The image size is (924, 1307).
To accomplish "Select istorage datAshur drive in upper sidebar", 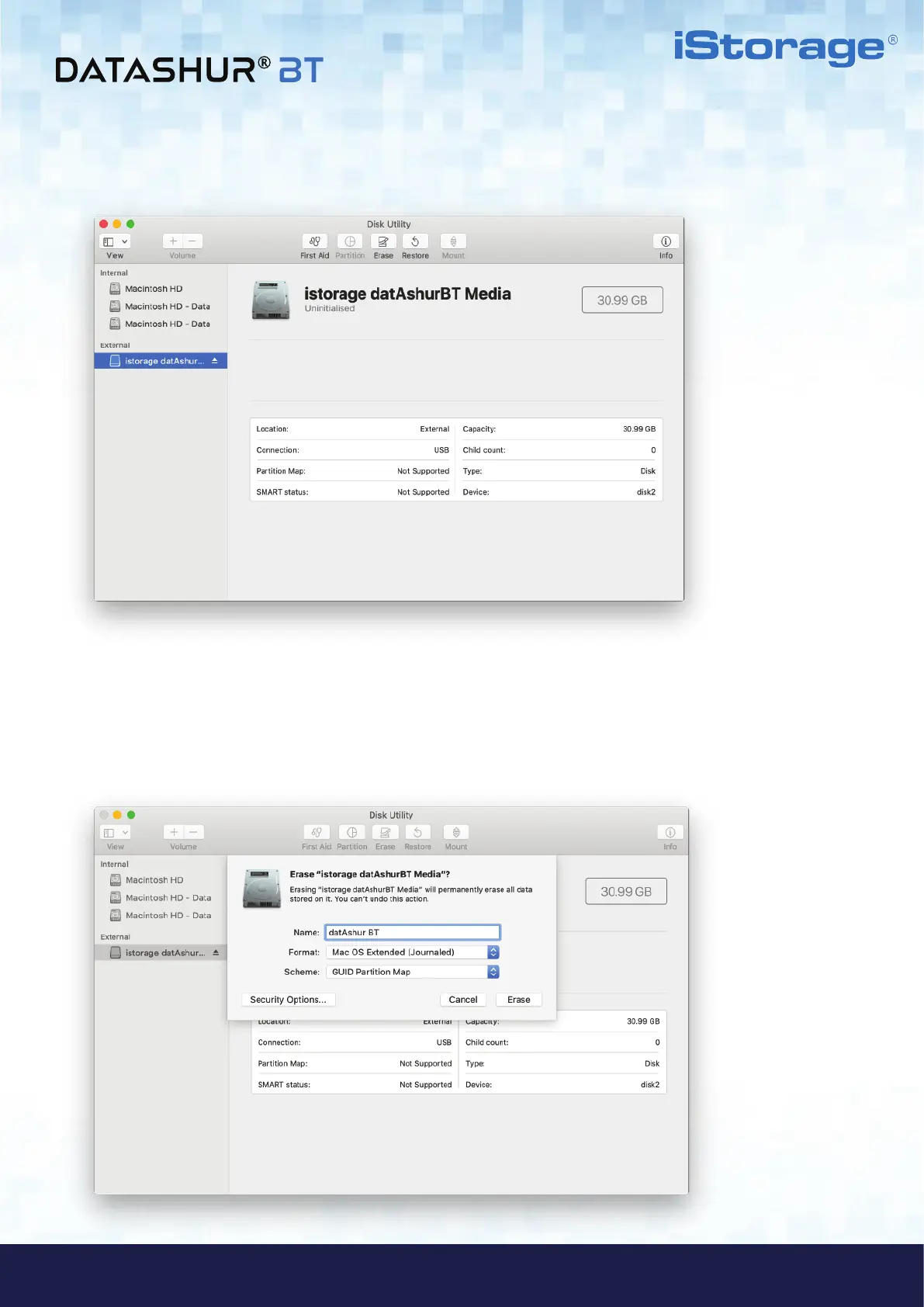I will point(161,361).
